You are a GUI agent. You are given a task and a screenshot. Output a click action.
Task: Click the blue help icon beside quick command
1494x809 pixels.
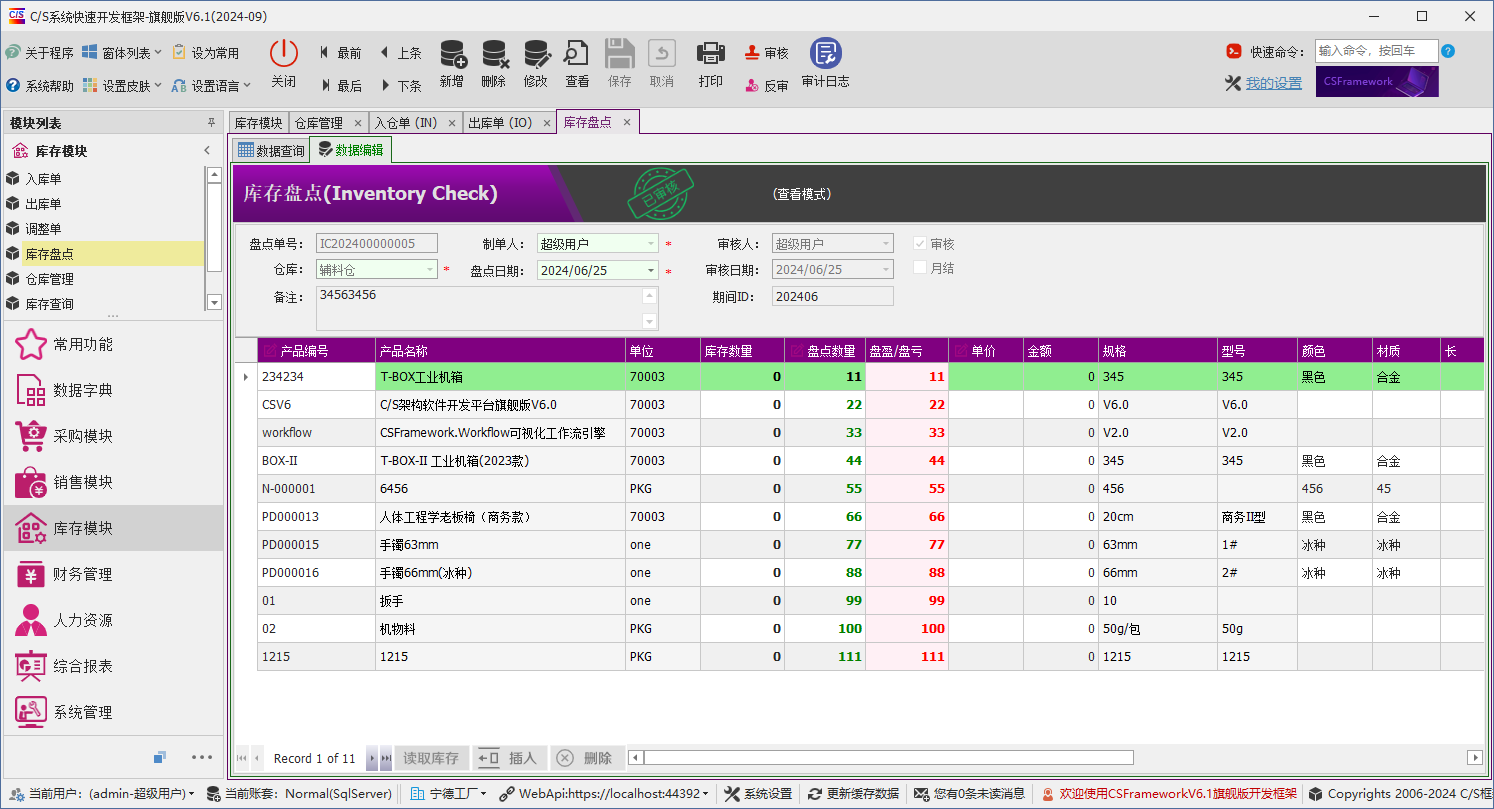(x=1448, y=51)
